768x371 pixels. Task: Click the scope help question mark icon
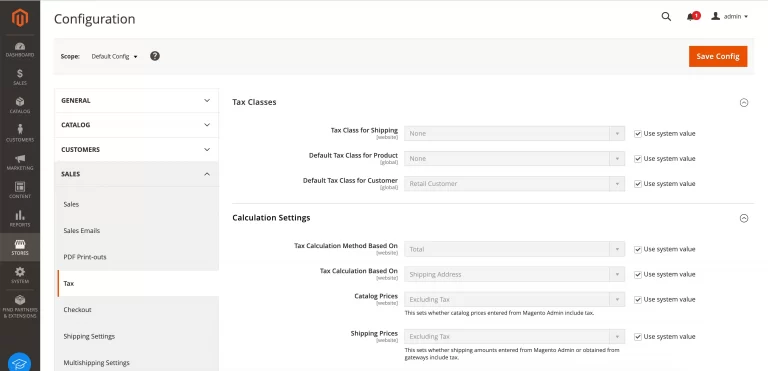[x=155, y=56]
